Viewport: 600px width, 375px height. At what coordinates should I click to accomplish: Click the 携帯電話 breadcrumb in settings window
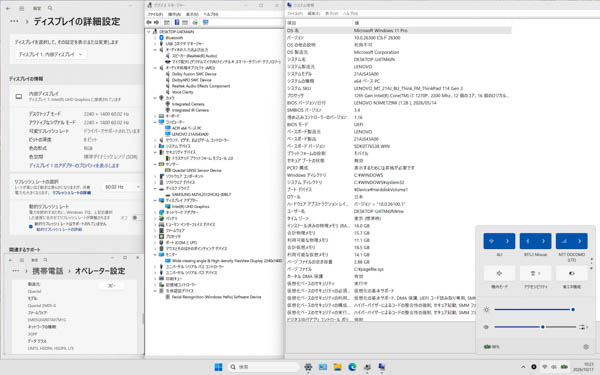click(x=47, y=271)
